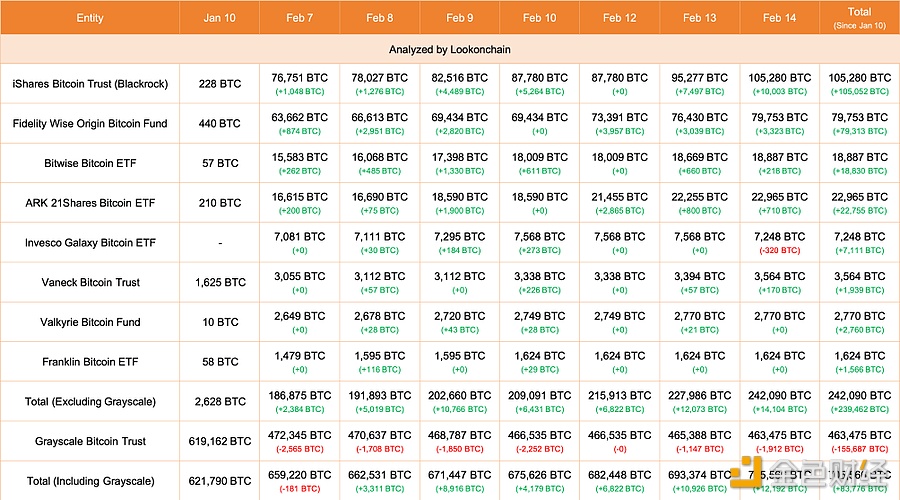This screenshot has width=900, height=500.
Task: Select the 57 BTC cell
Action: point(220,163)
